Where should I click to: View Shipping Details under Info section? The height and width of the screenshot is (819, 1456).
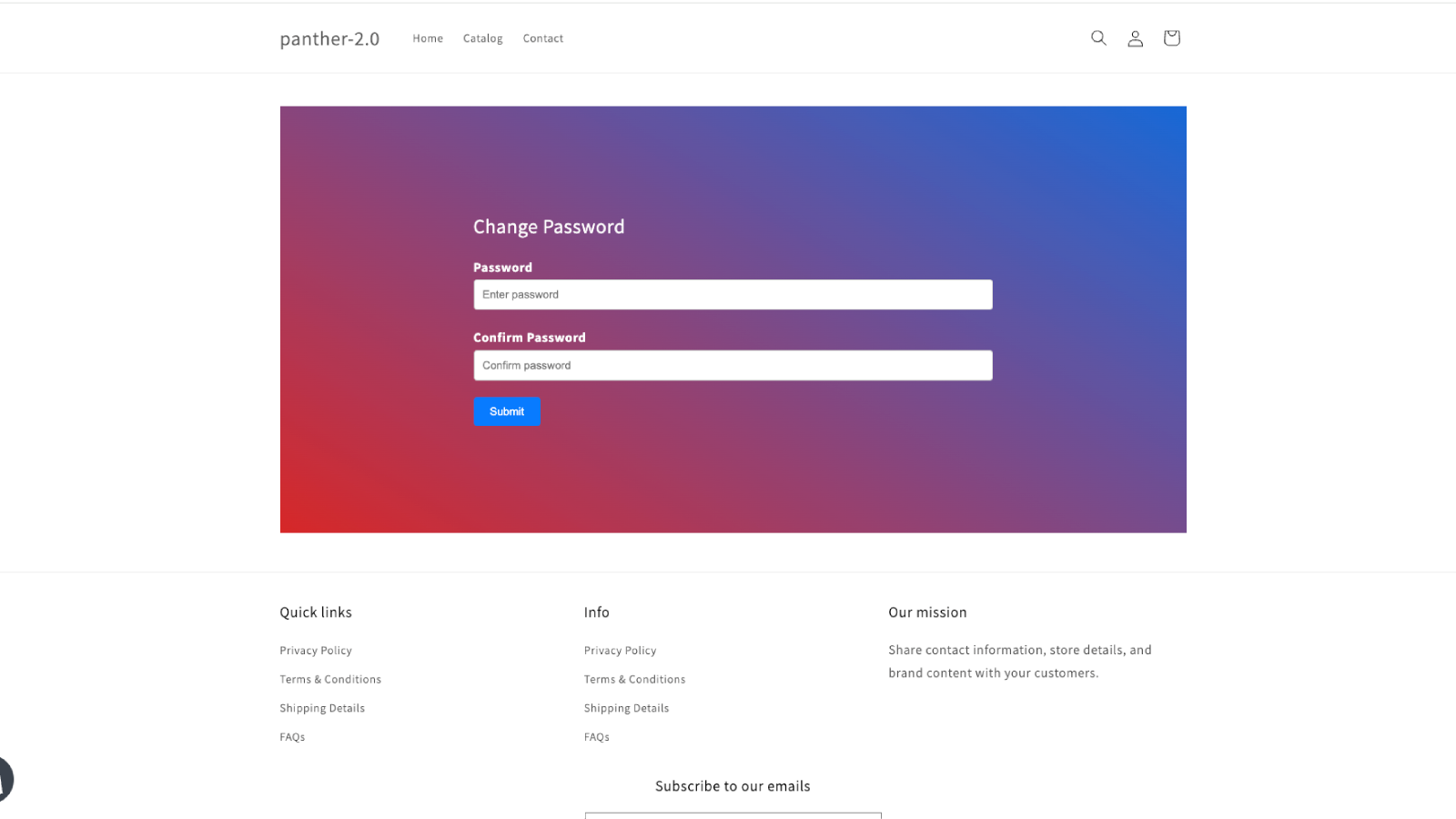tap(626, 707)
